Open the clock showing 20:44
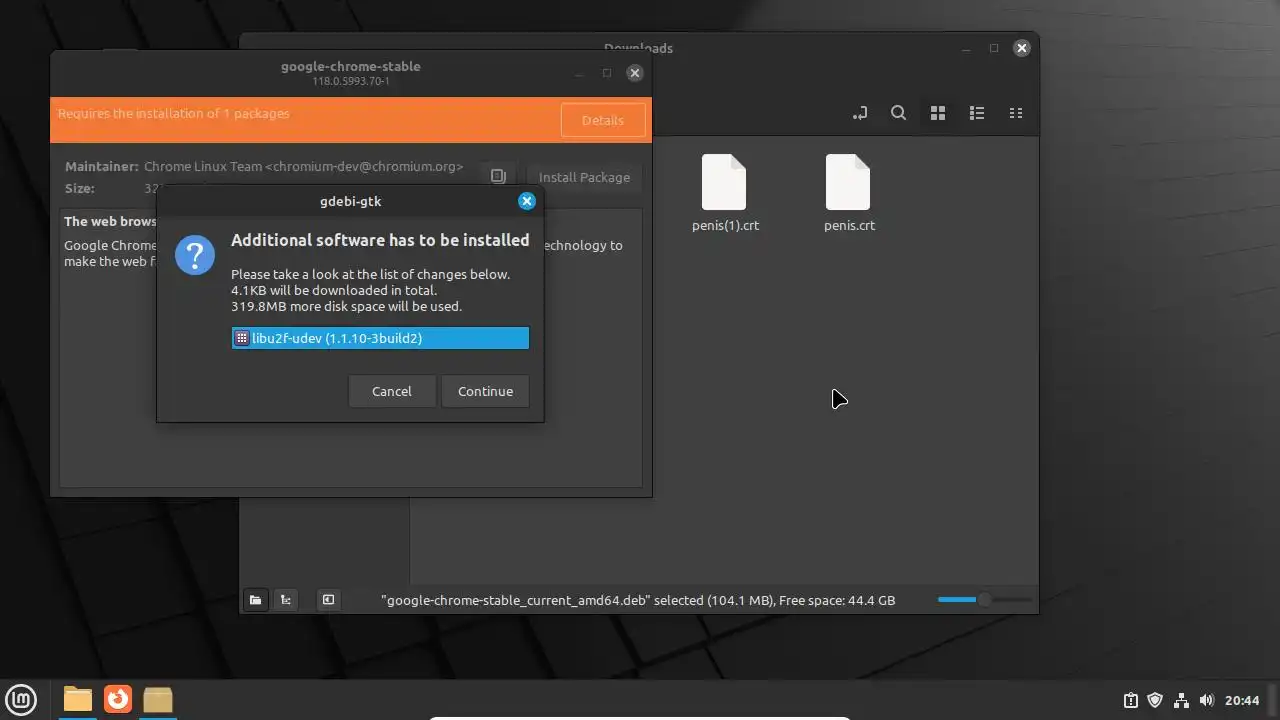This screenshot has width=1280, height=720. click(1242, 700)
